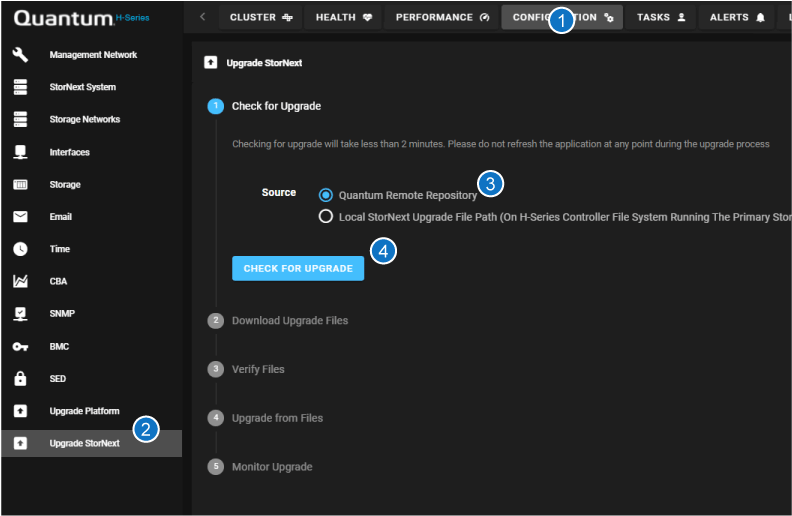Click the SED padlock icon
The image size is (792, 516).
(x=19, y=379)
